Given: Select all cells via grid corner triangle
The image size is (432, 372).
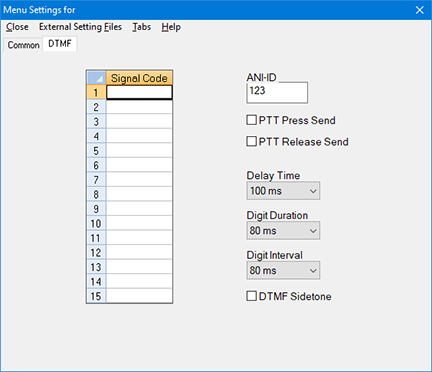Looking at the screenshot, I should [x=96, y=78].
